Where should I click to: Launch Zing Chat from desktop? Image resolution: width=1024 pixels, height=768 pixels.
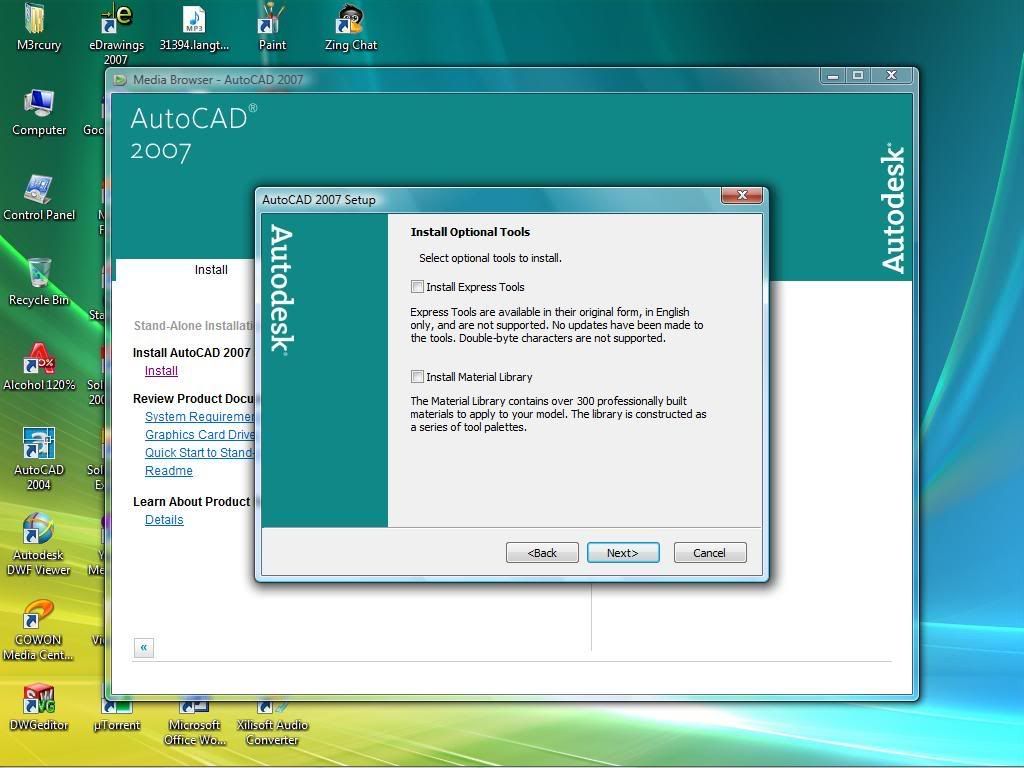coord(351,28)
